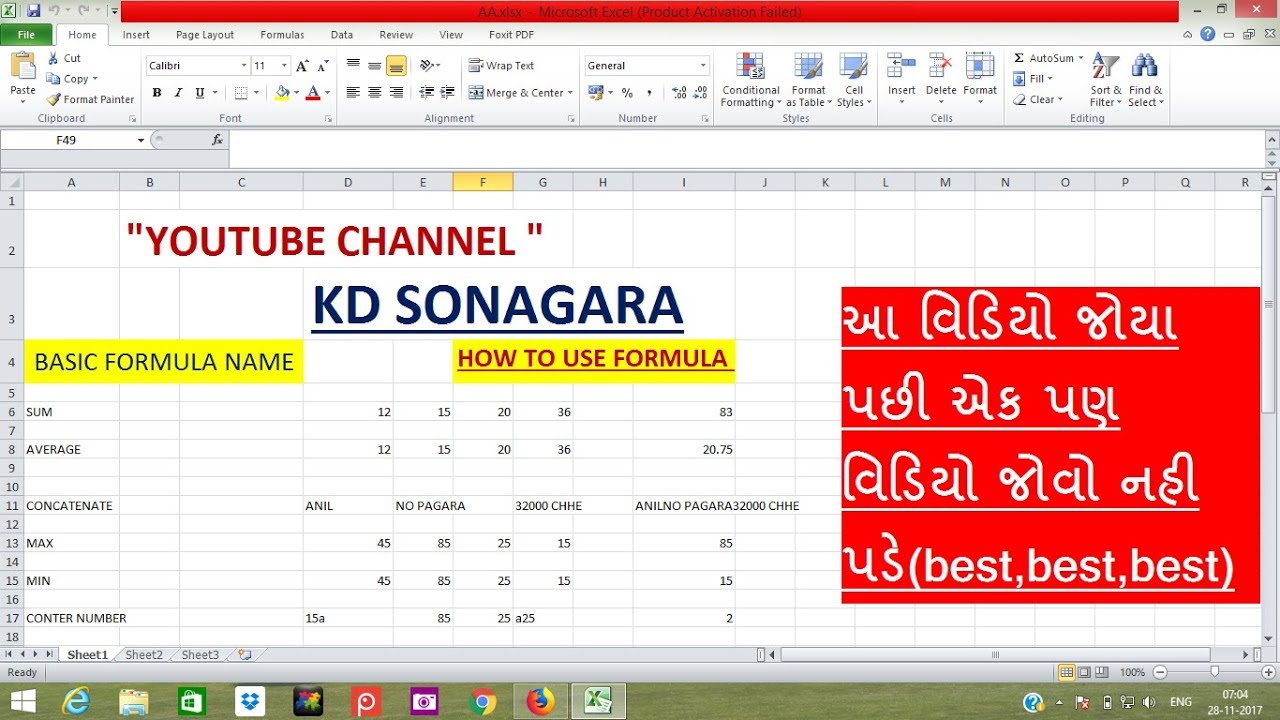The image size is (1280, 720).
Task: Click Clear button
Action: (x=1037, y=100)
